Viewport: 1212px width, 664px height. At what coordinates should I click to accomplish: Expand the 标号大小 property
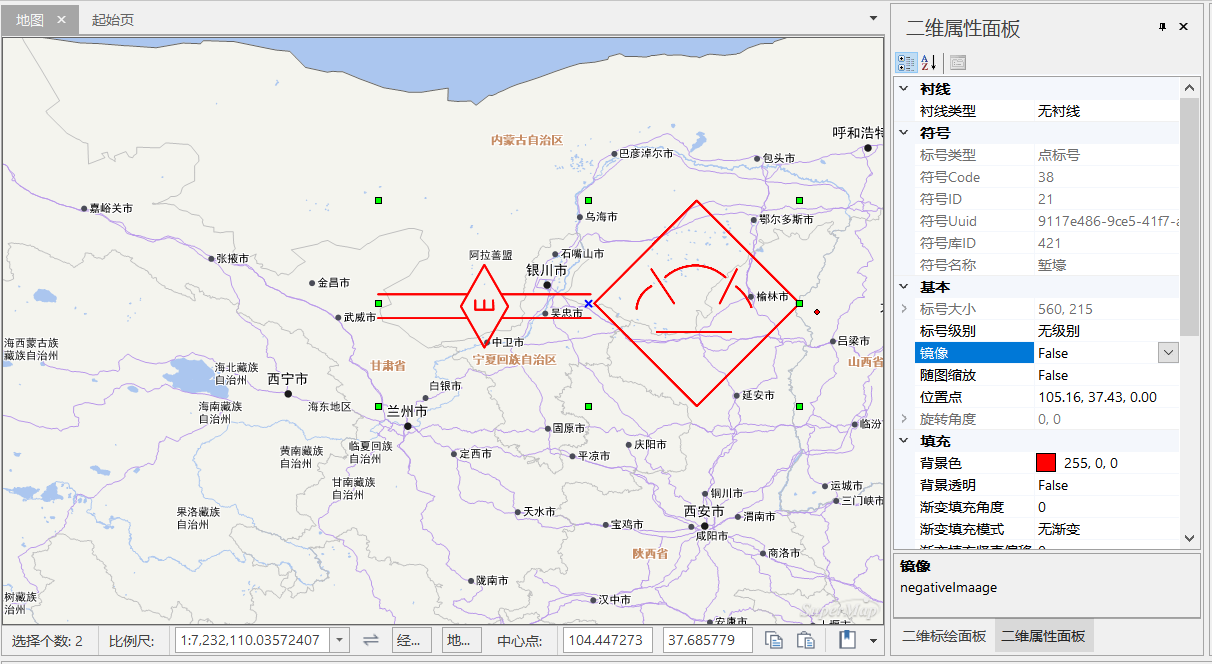pyautogui.click(x=904, y=309)
